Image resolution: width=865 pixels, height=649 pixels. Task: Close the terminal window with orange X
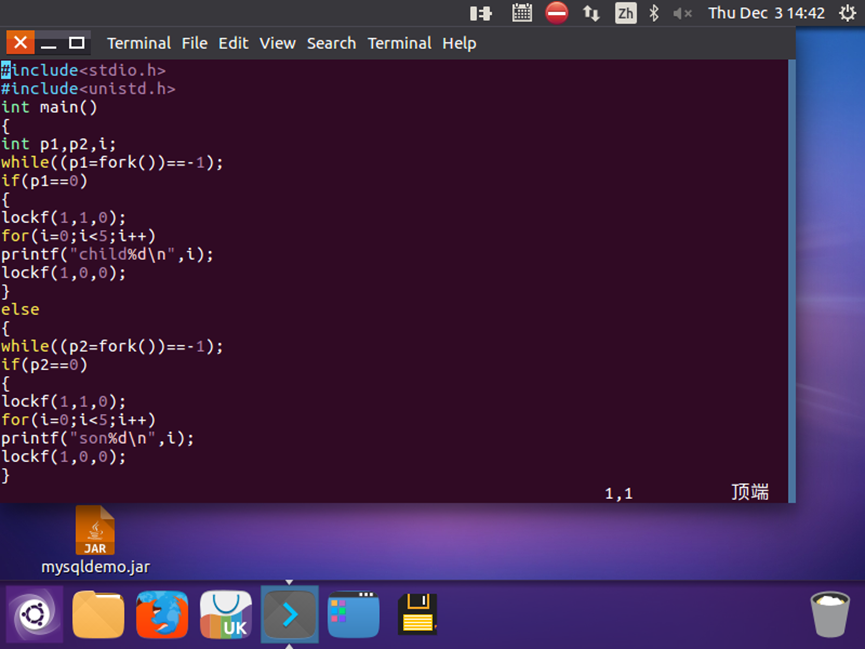pos(20,42)
